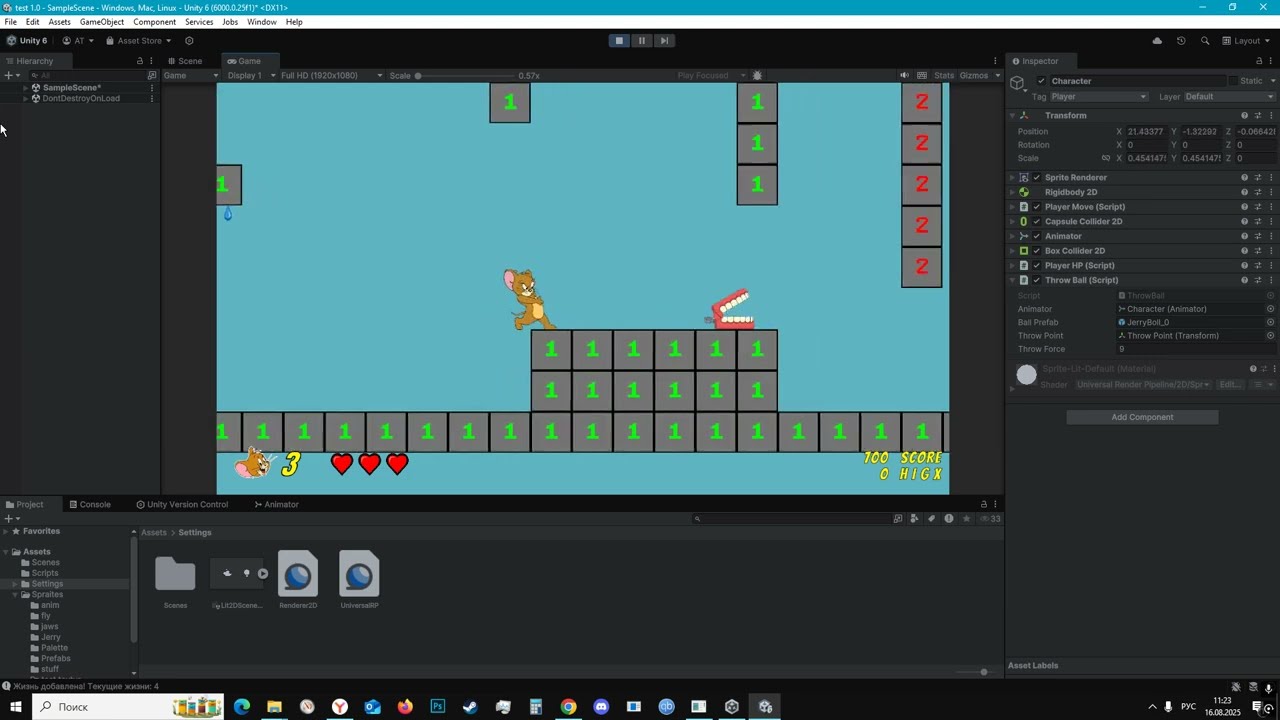Toggle the Scale constrain-proportions link icon

tap(1106, 158)
